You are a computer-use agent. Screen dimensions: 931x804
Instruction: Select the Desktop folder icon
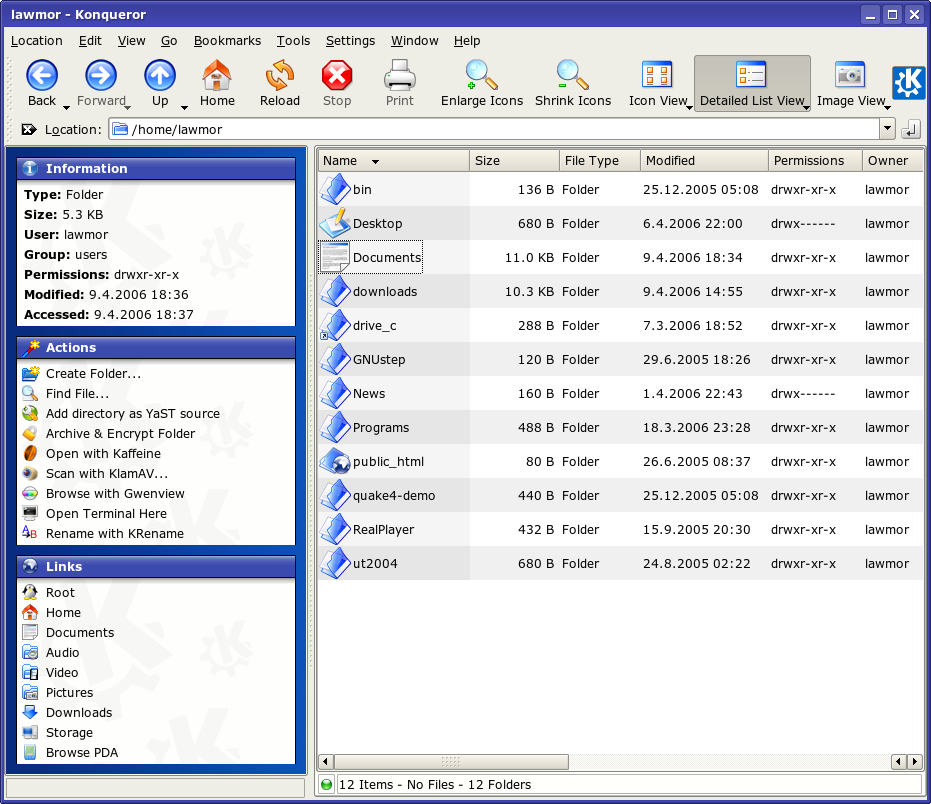tap(335, 223)
